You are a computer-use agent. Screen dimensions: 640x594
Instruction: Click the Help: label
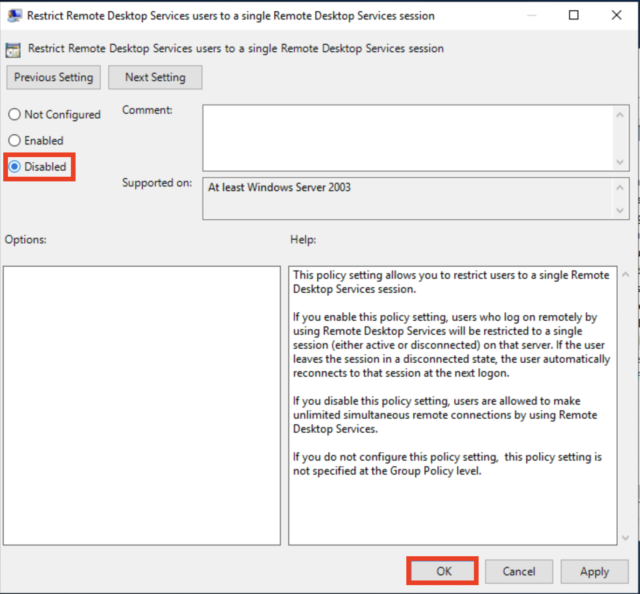303,240
